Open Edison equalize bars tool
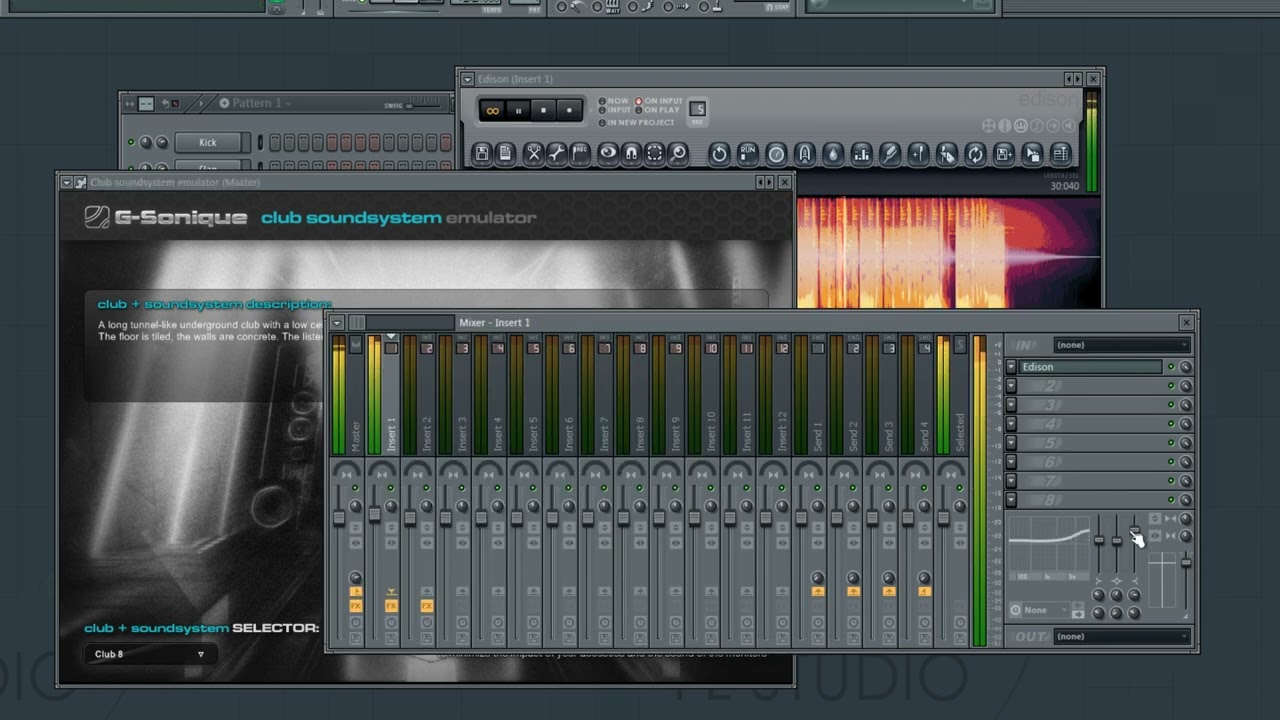The width and height of the screenshot is (1280, 720). pos(861,154)
